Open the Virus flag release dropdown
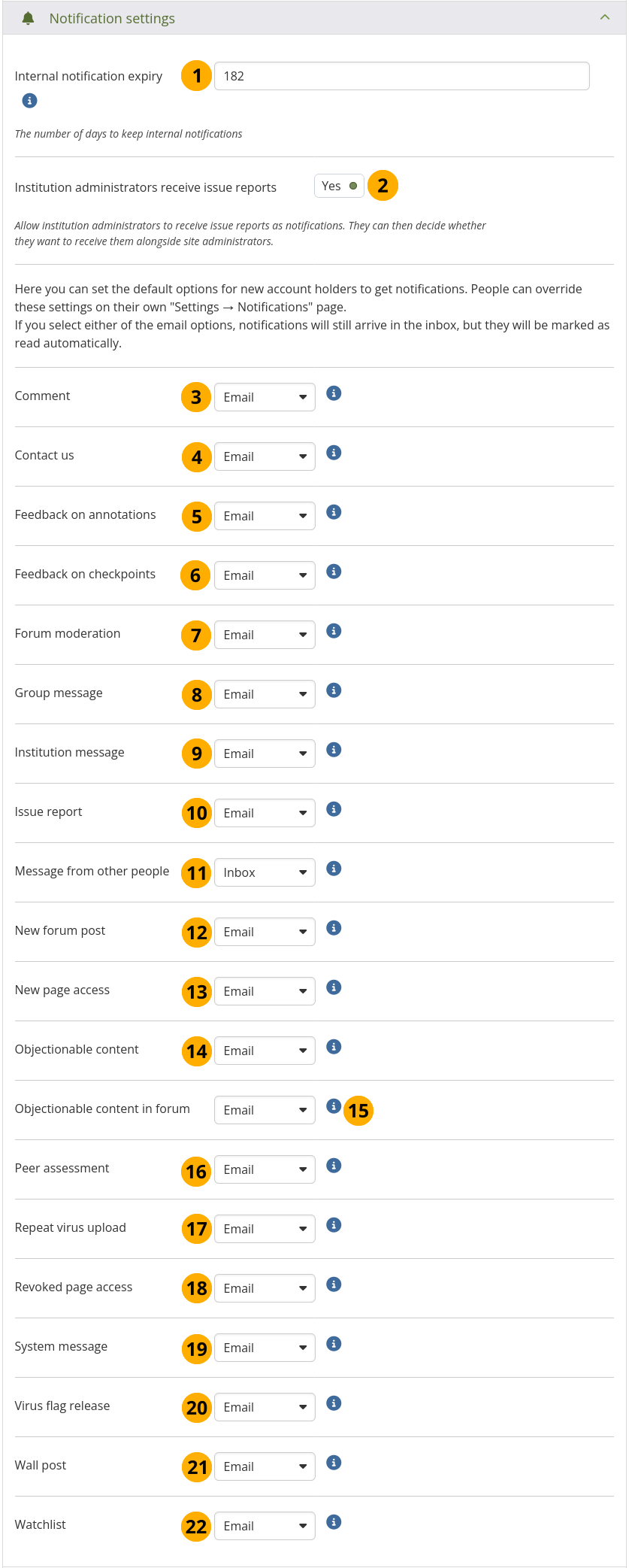Image resolution: width=629 pixels, height=1568 pixels. tap(265, 1407)
